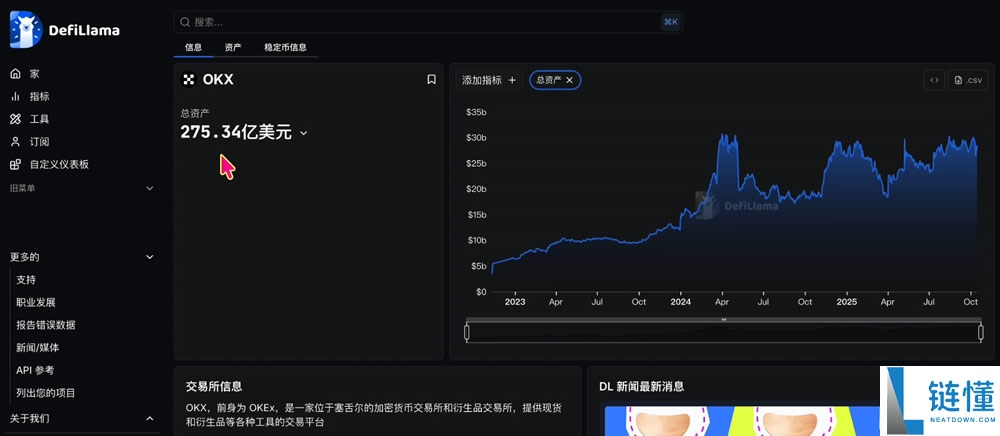
Task: Click the 总资产 metric chip label
Action: tap(548, 80)
